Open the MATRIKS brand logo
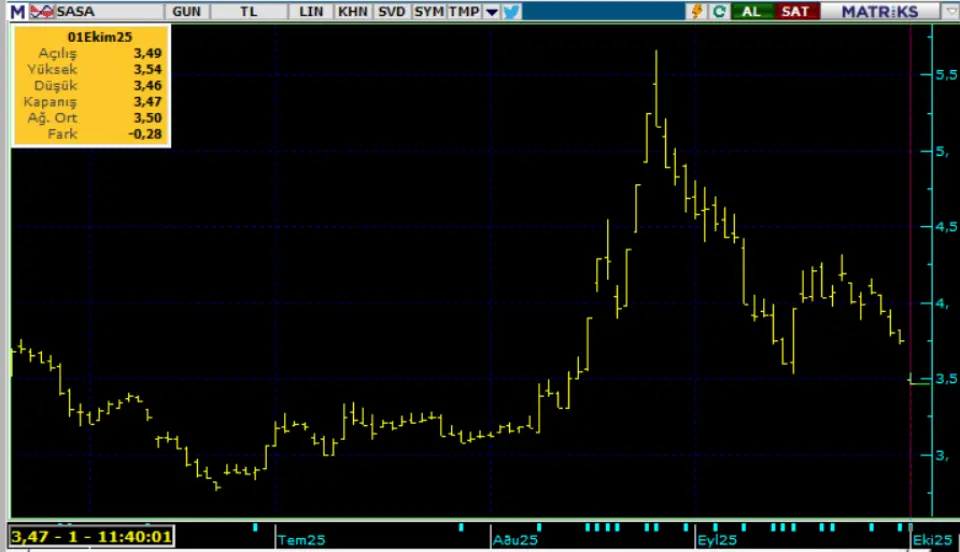Viewport: 960px width, 552px height. [x=879, y=12]
